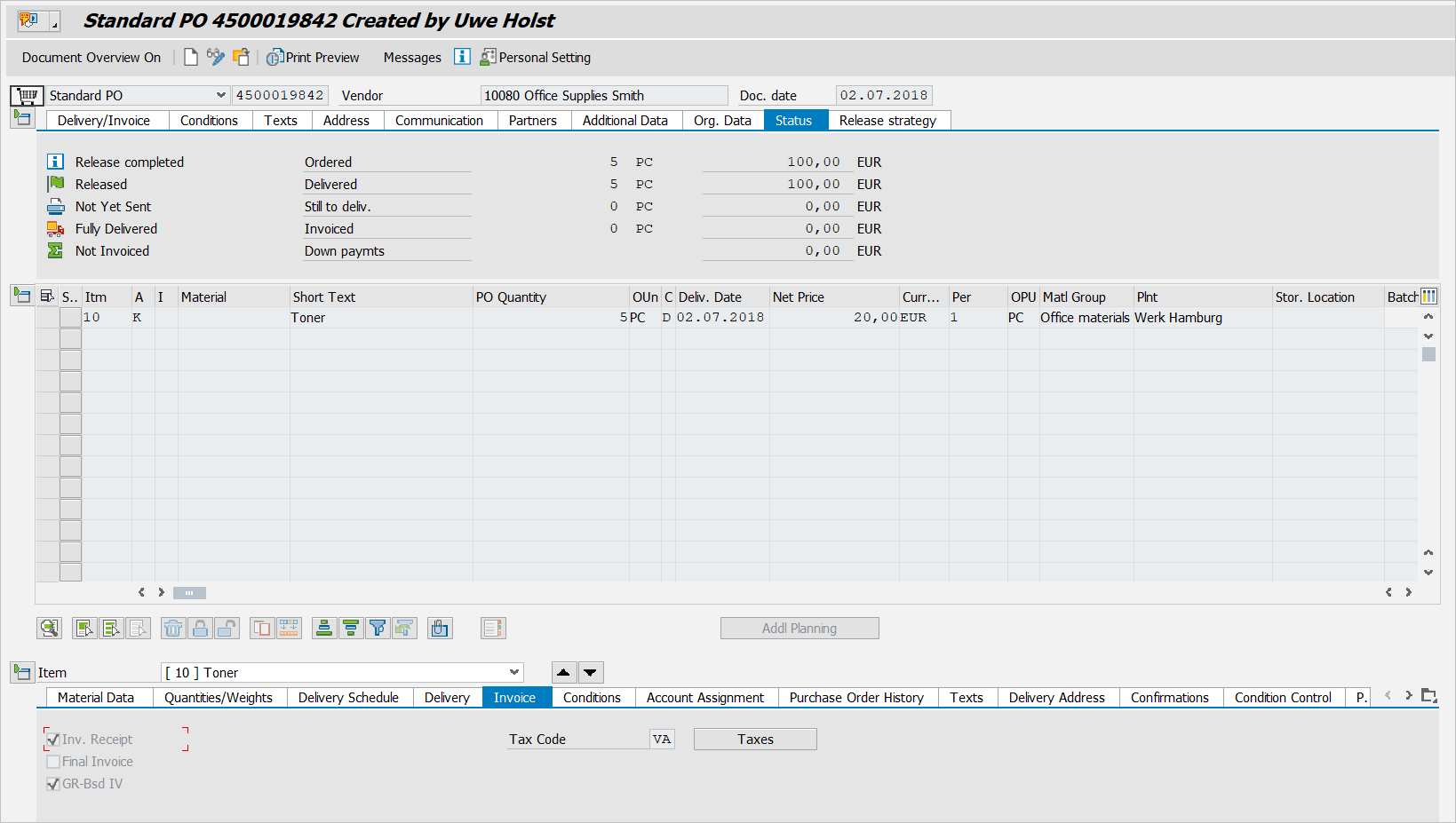
Task: Click the item detail magnifier icon
Action: pos(49,629)
